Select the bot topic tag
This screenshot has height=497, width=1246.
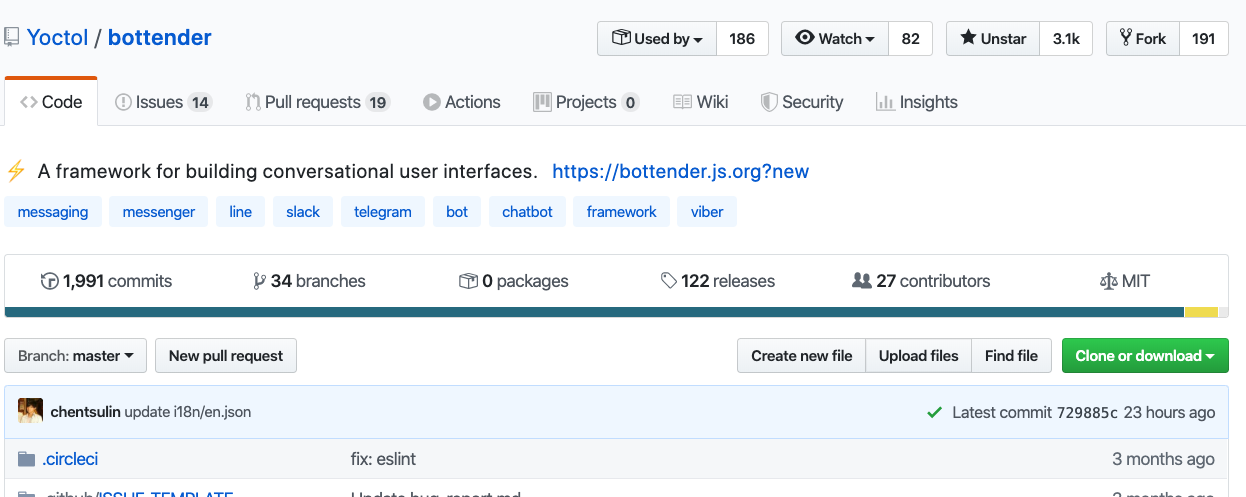click(457, 212)
